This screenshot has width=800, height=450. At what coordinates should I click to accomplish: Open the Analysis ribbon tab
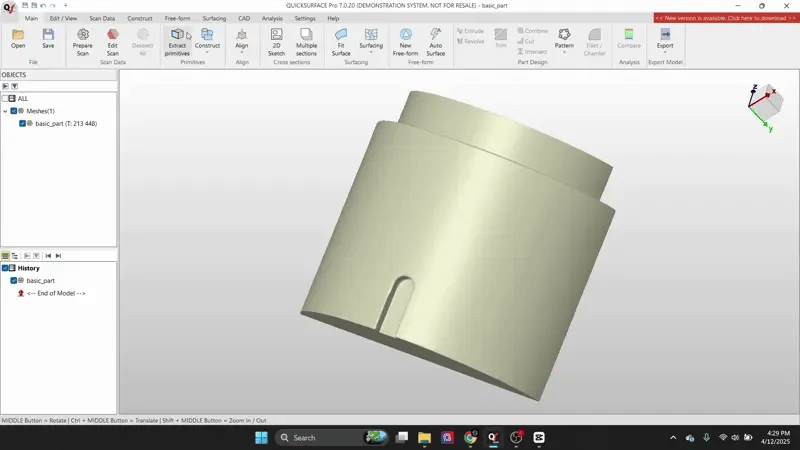pyautogui.click(x=272, y=18)
